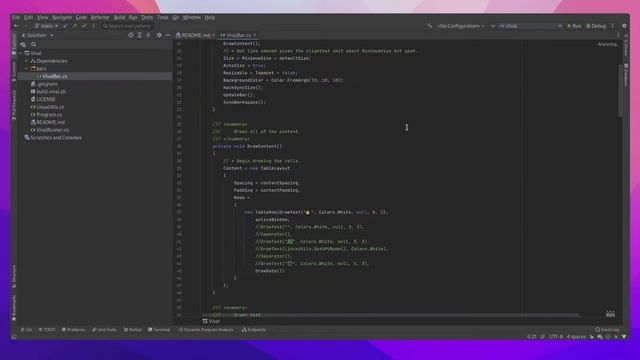Click the 4 spaces indent indicator
640x360 pixels.
(x=576, y=337)
